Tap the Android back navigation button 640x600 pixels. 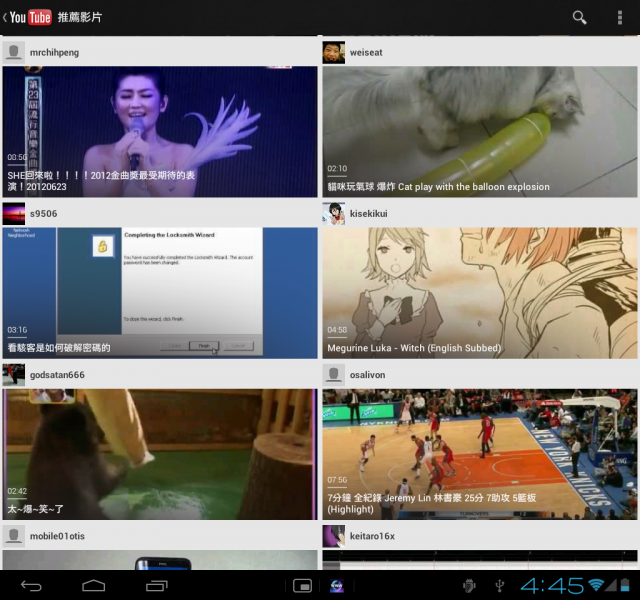[31, 586]
